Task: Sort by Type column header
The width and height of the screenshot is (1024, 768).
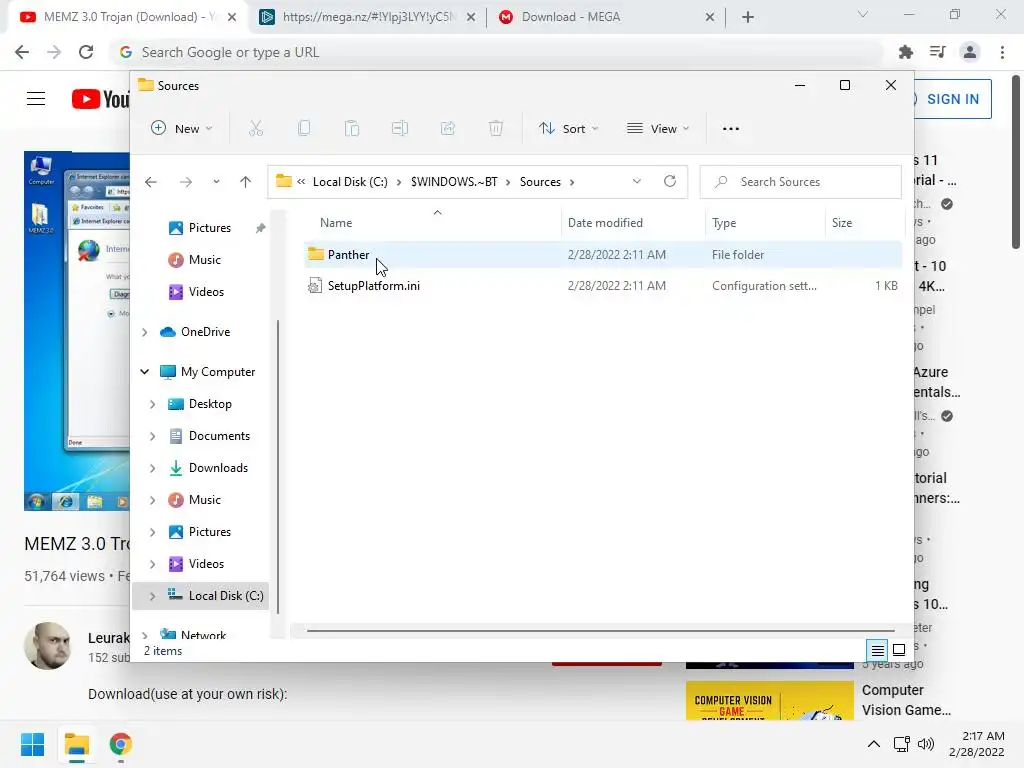Action: [724, 223]
